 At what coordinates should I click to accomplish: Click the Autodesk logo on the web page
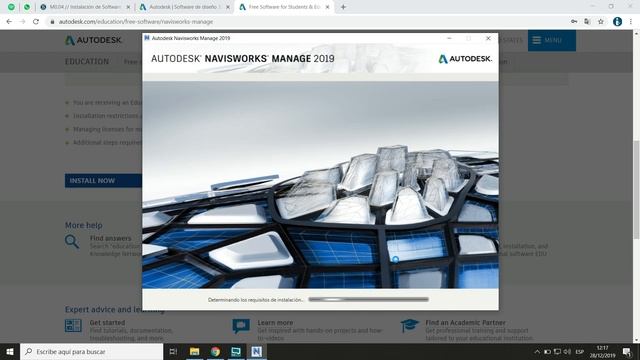(93, 40)
